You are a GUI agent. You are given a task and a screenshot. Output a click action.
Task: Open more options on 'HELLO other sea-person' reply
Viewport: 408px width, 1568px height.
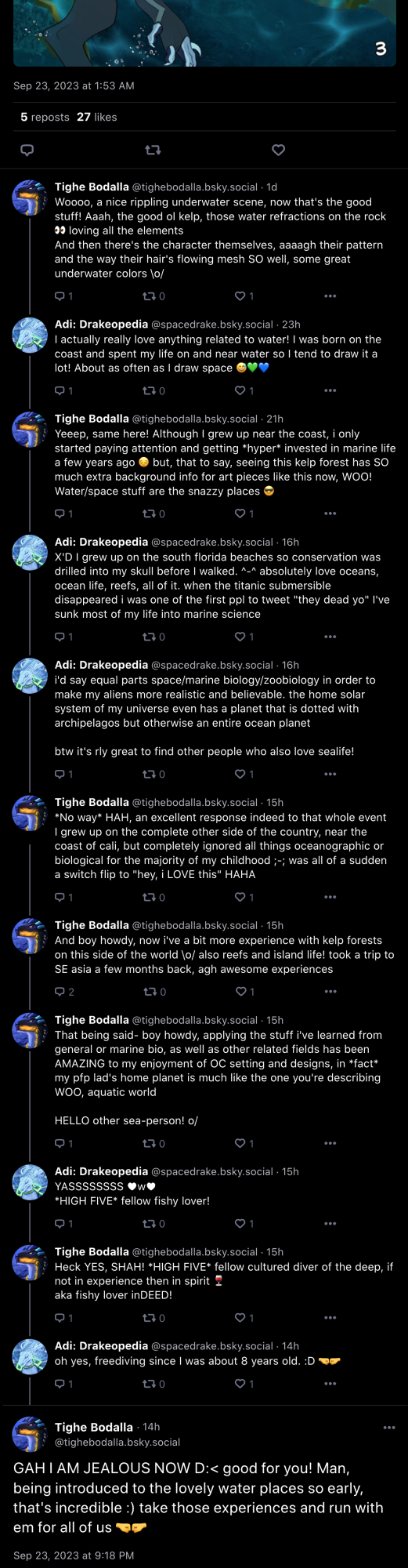click(x=330, y=1143)
